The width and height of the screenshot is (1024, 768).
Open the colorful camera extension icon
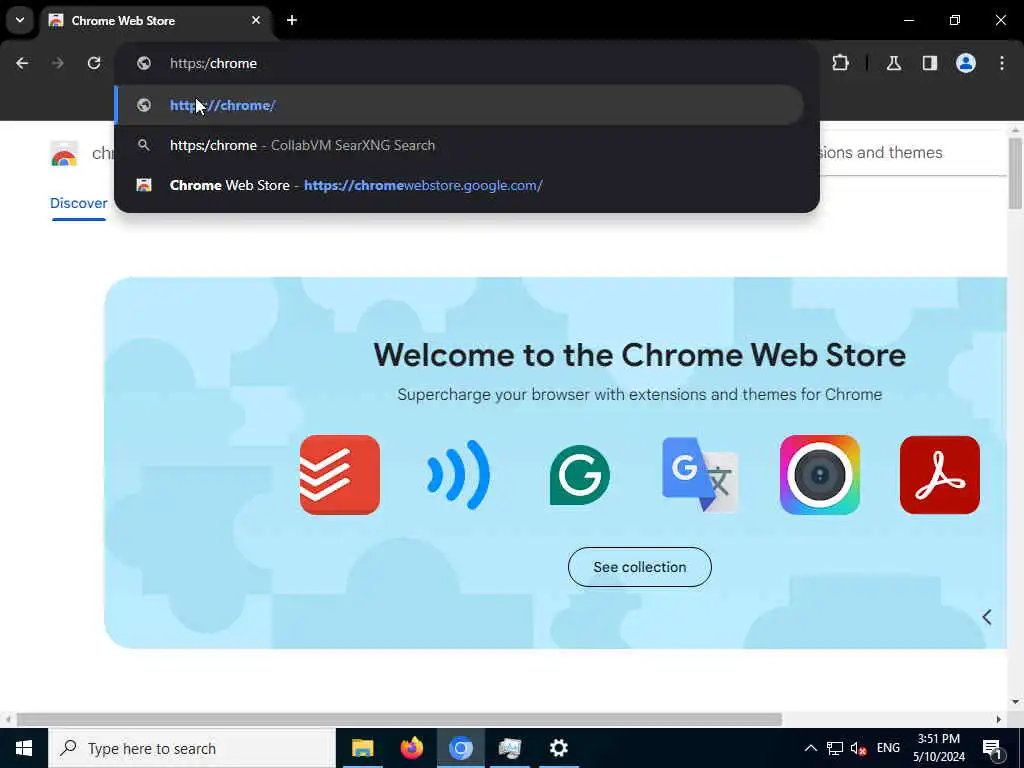coord(820,475)
